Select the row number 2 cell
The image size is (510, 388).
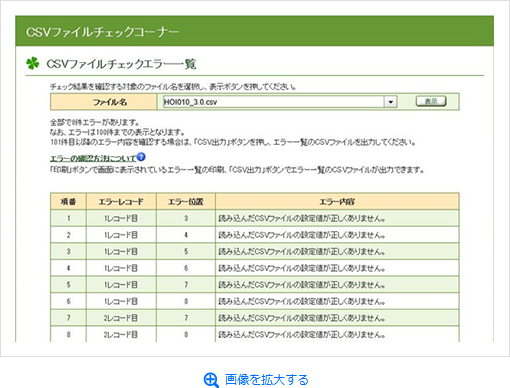[x=68, y=235]
